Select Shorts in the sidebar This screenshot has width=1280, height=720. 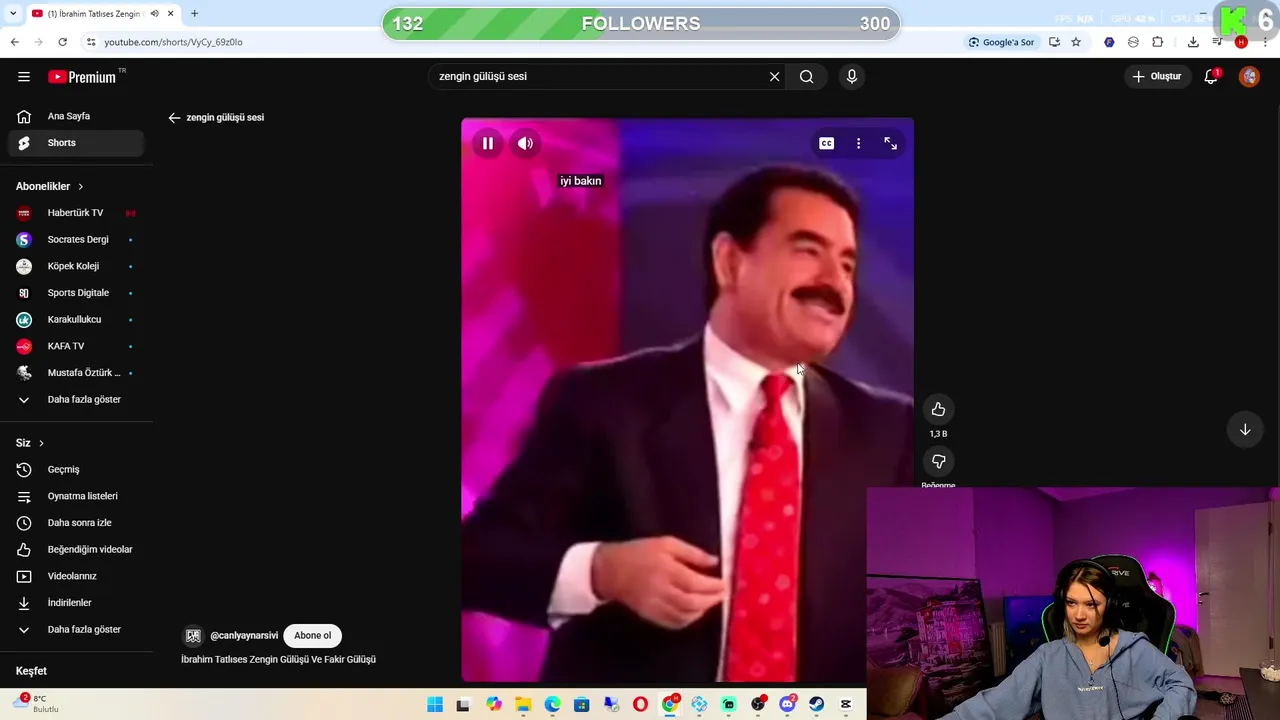click(76, 143)
